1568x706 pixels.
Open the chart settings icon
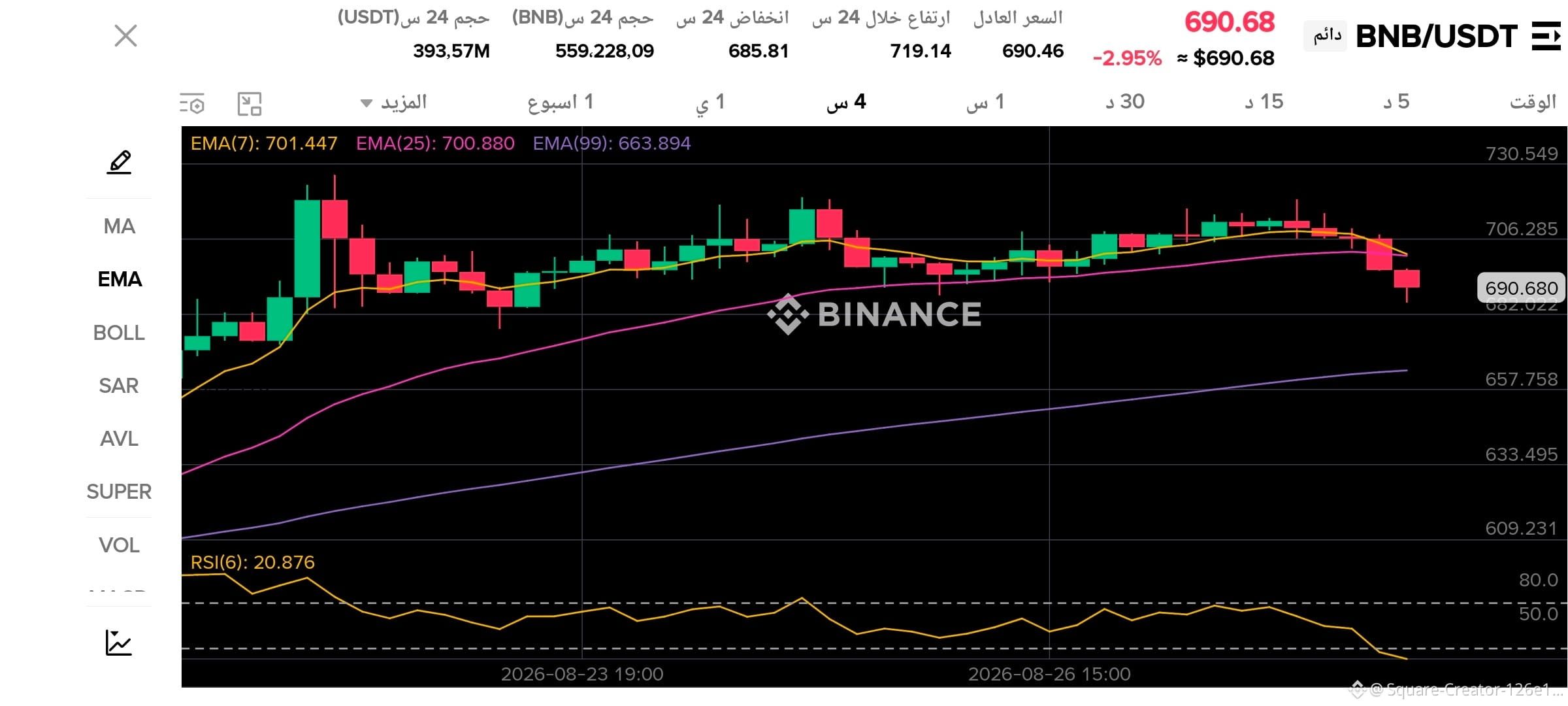(192, 103)
